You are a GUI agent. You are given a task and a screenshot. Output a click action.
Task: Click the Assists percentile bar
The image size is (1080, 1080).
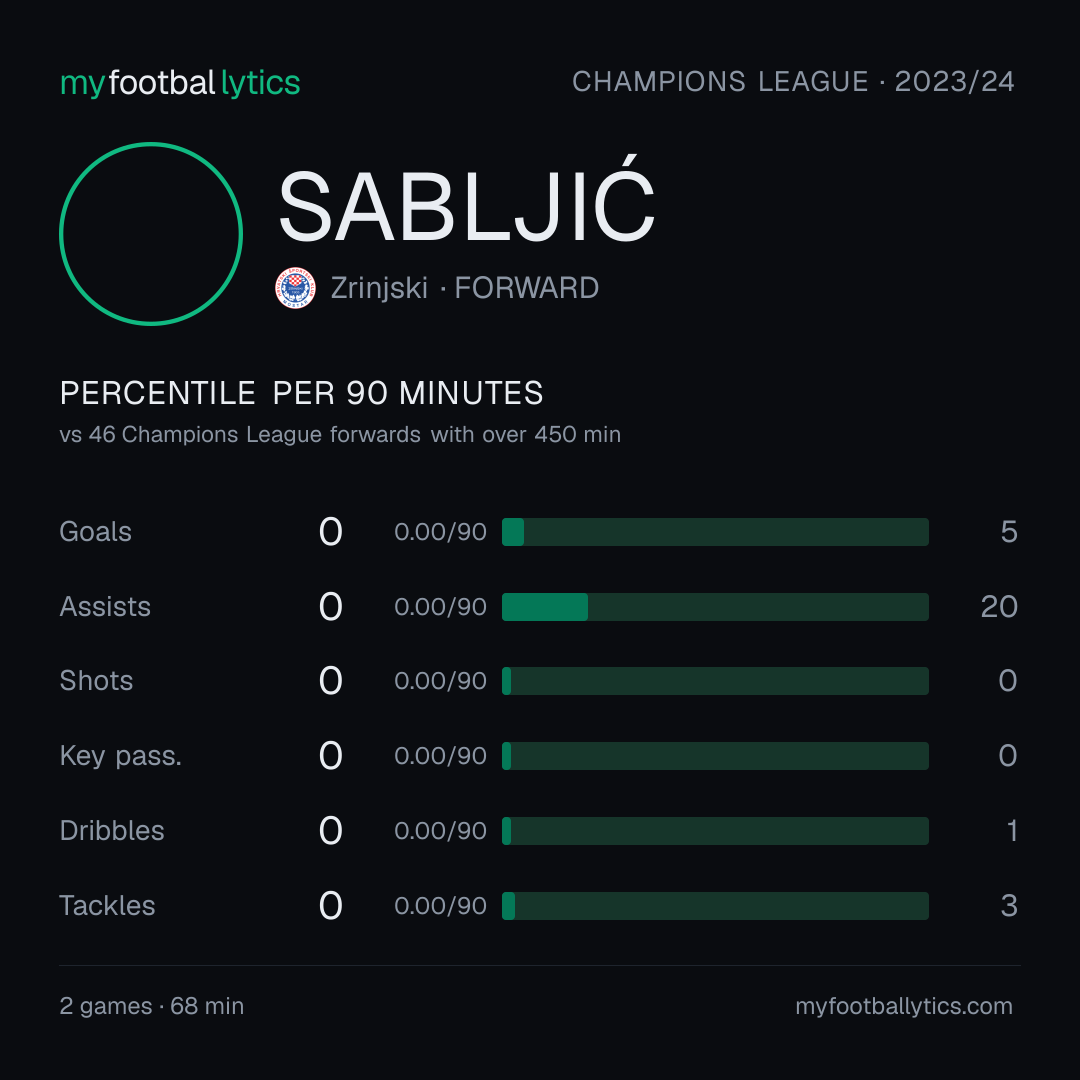[715, 607]
